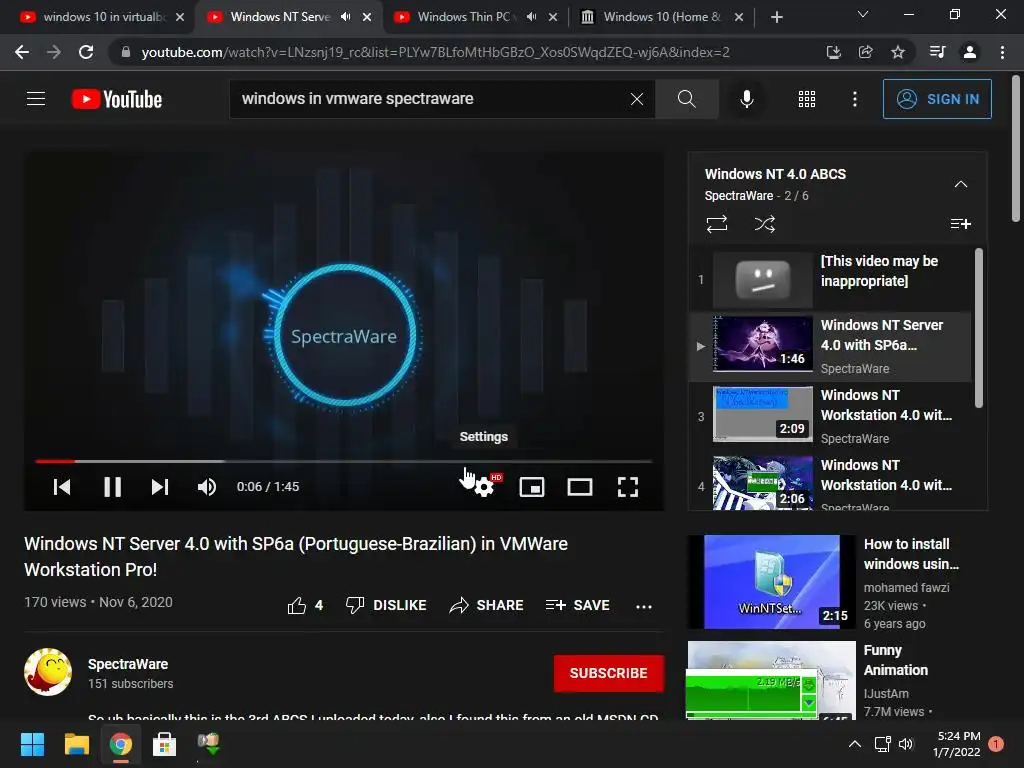Save the playlist with the add icon
The height and width of the screenshot is (768, 1024).
click(961, 224)
